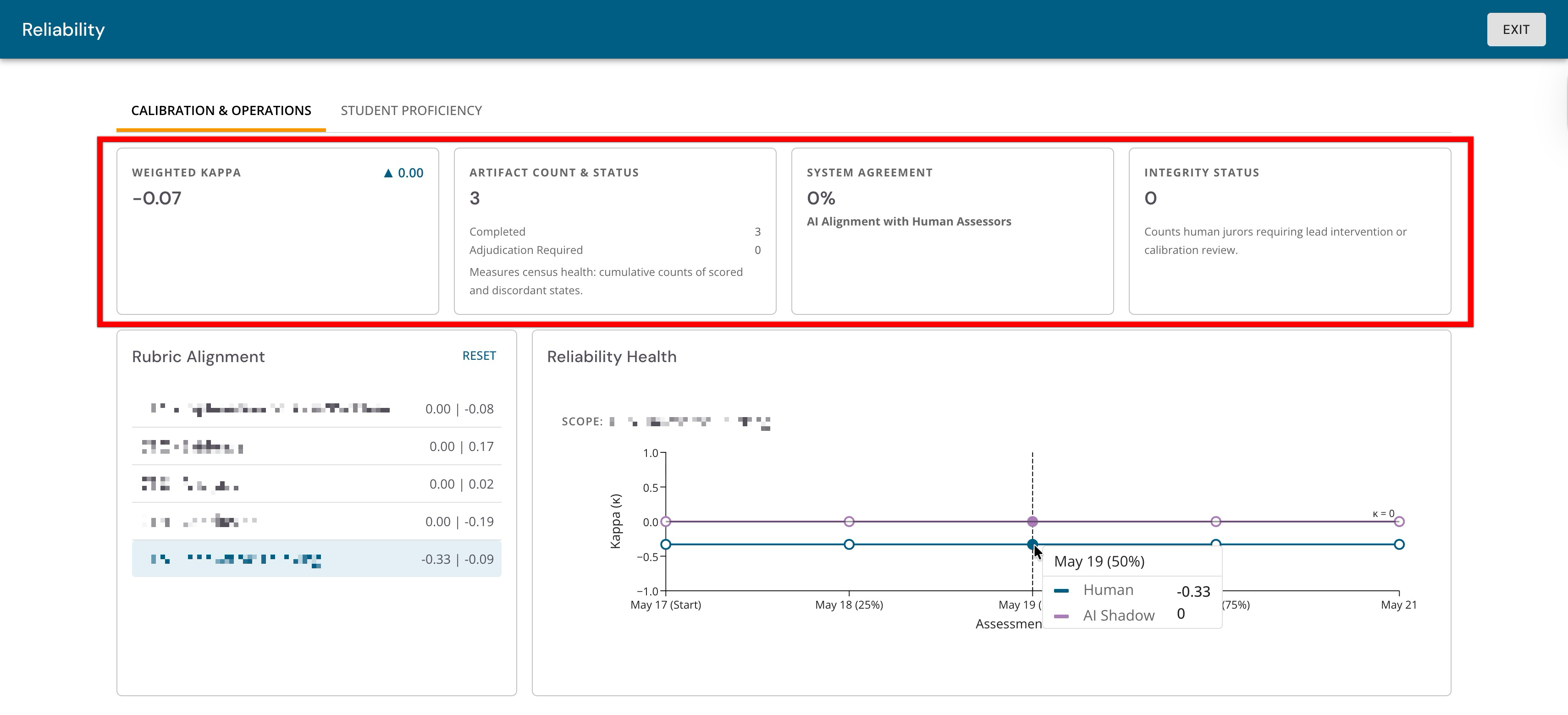Click the May 19 (50%) tooltip header
1568x715 pixels.
tap(1099, 561)
